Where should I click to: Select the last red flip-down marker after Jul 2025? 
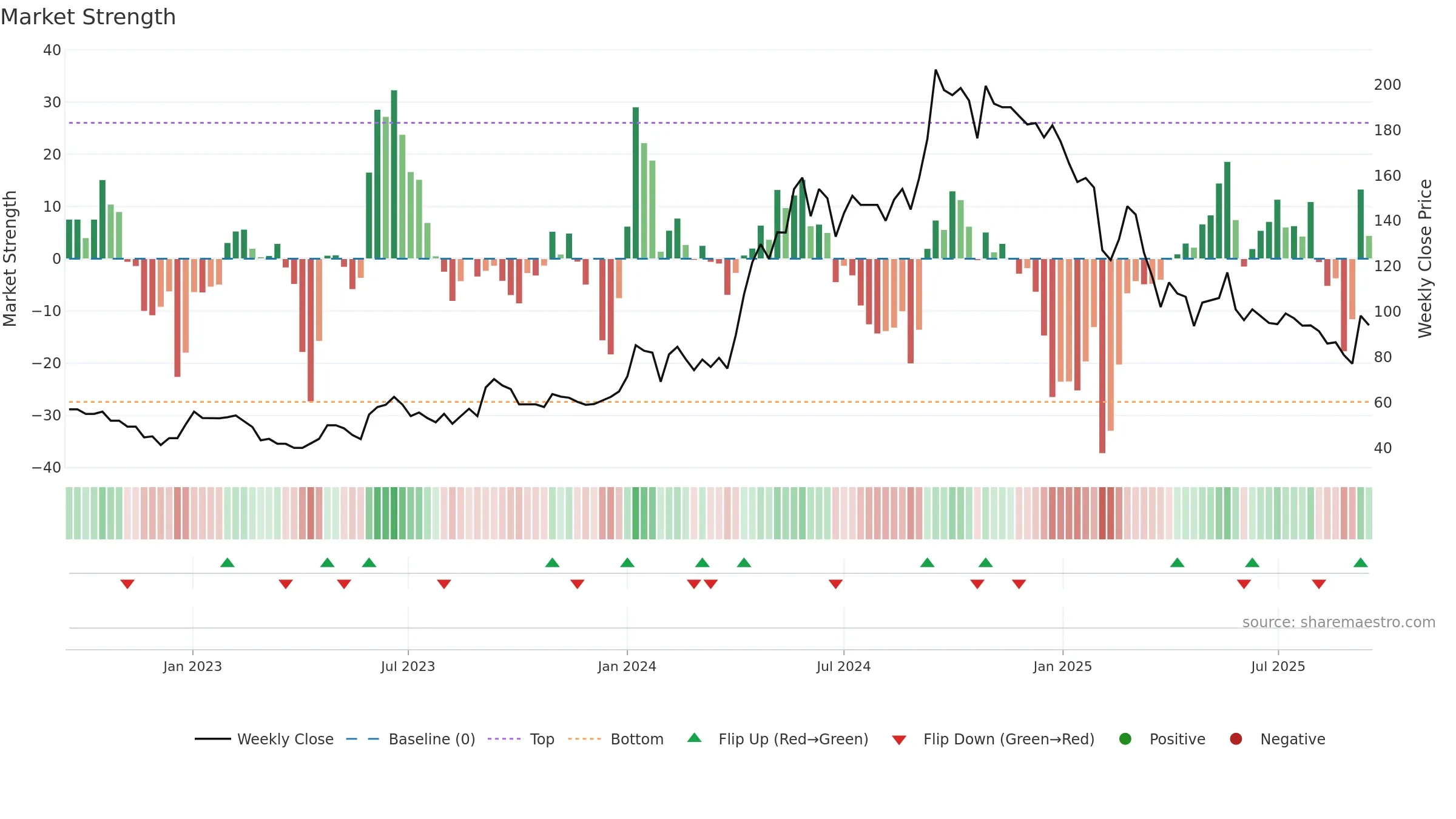click(1319, 584)
